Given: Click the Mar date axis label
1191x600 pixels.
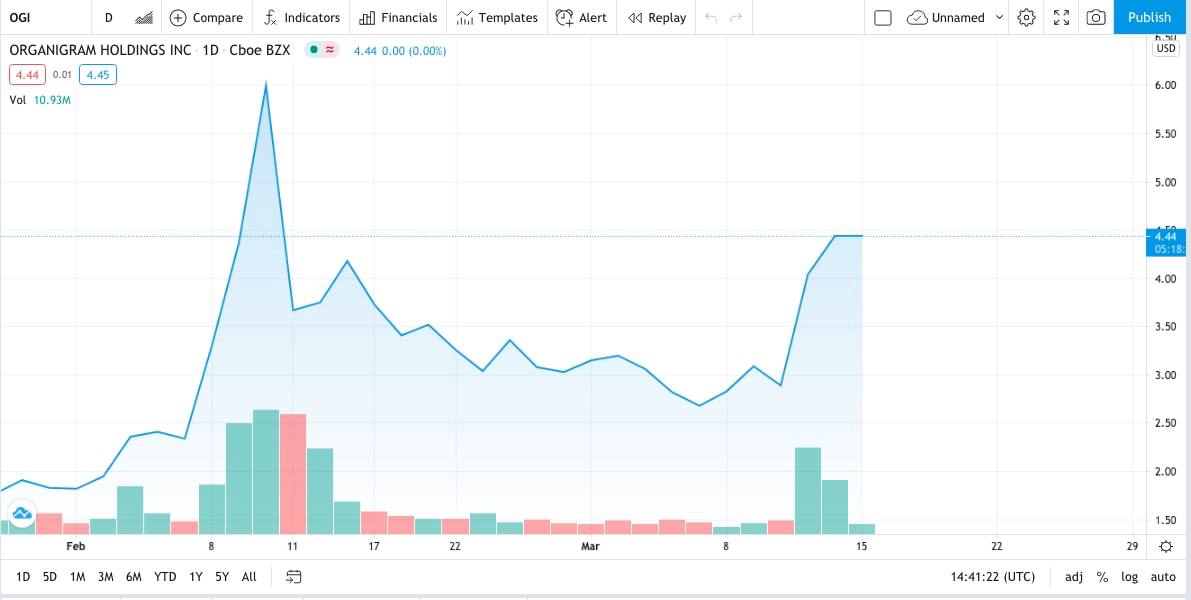Looking at the screenshot, I should pos(590,546).
